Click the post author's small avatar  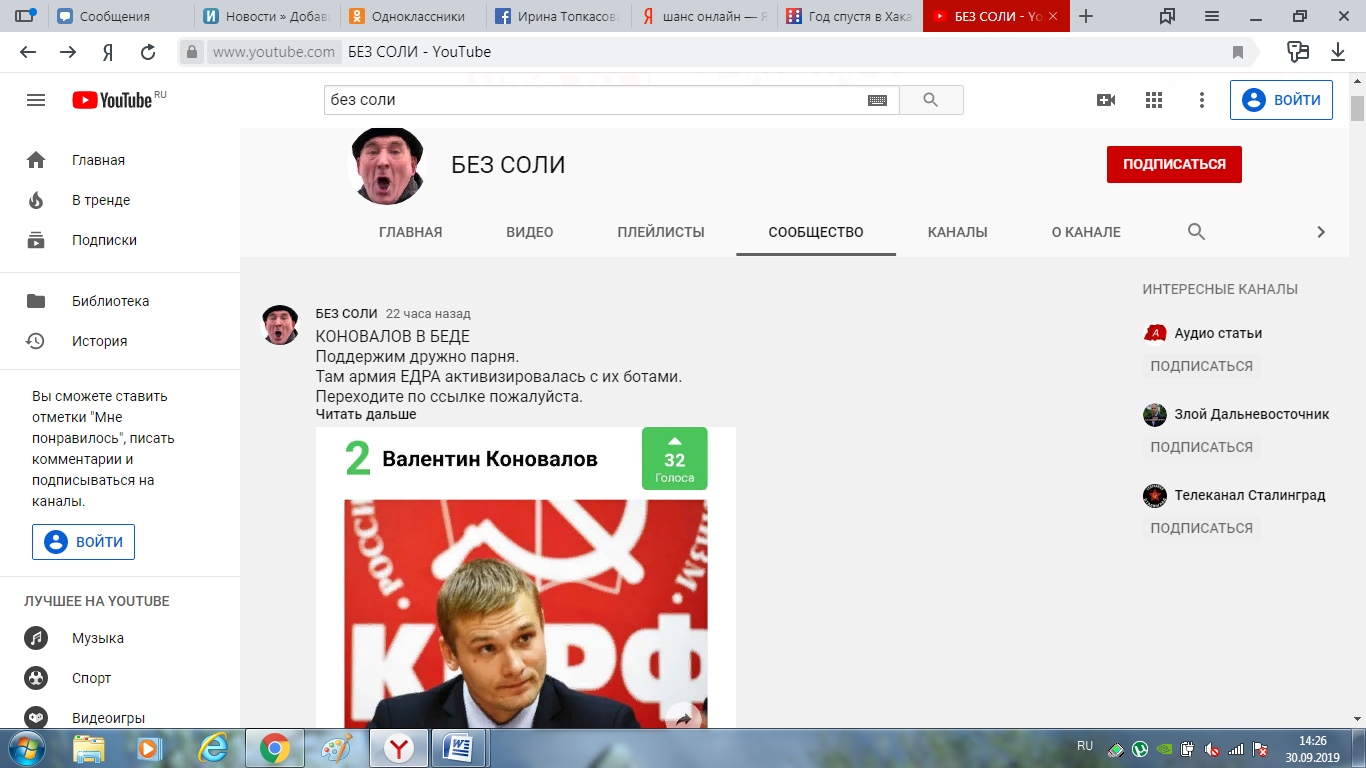(280, 325)
